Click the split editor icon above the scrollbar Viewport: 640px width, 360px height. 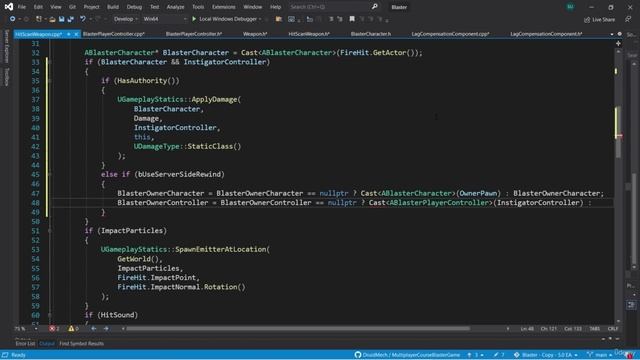(618, 43)
